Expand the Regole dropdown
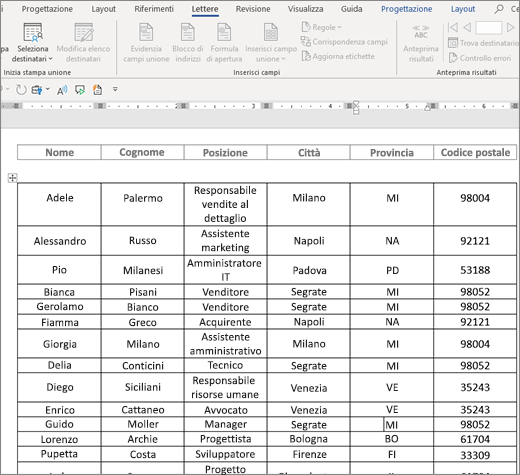The height and width of the screenshot is (475, 520). (322, 27)
